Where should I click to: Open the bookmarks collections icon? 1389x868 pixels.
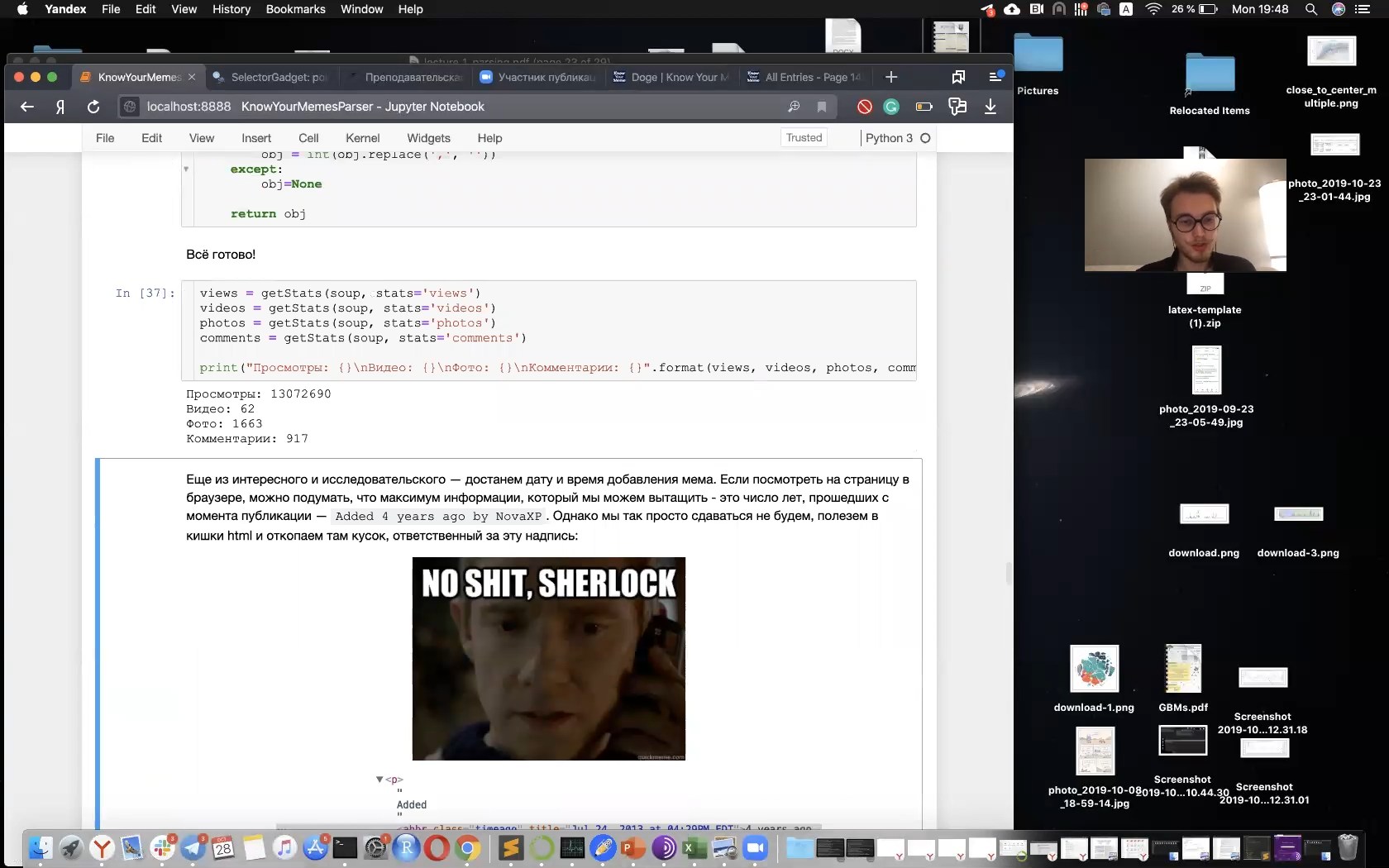point(958,77)
